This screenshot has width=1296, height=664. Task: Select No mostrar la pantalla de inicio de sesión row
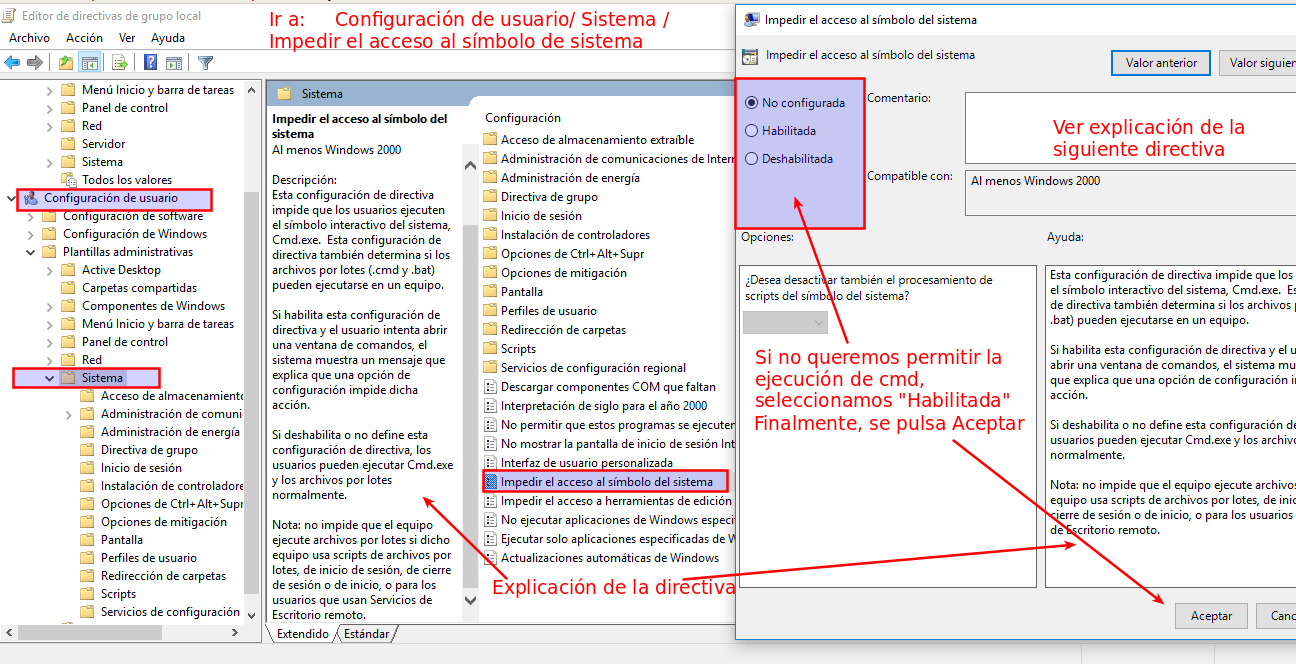[x=609, y=444]
